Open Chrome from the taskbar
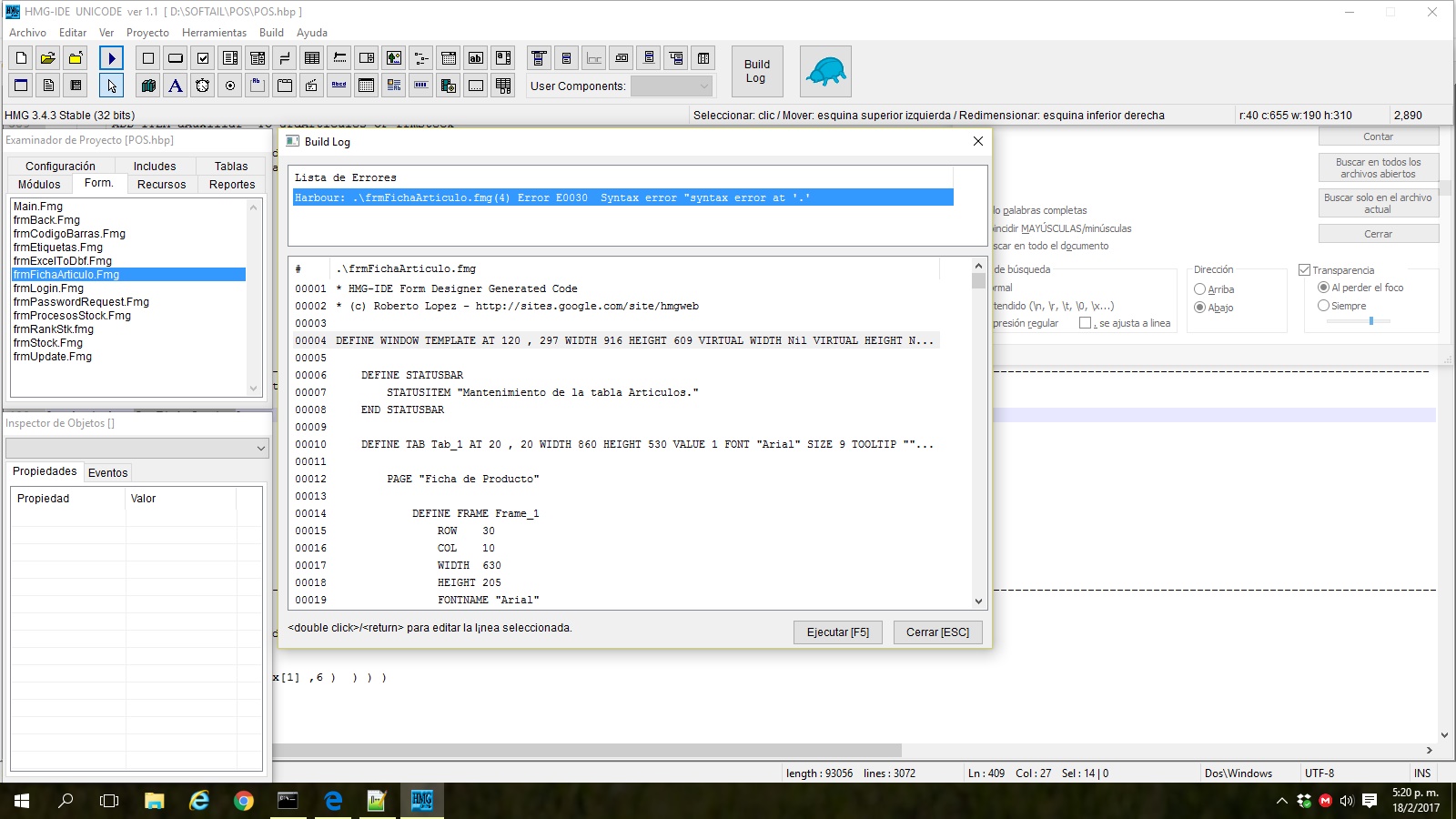 [243, 801]
